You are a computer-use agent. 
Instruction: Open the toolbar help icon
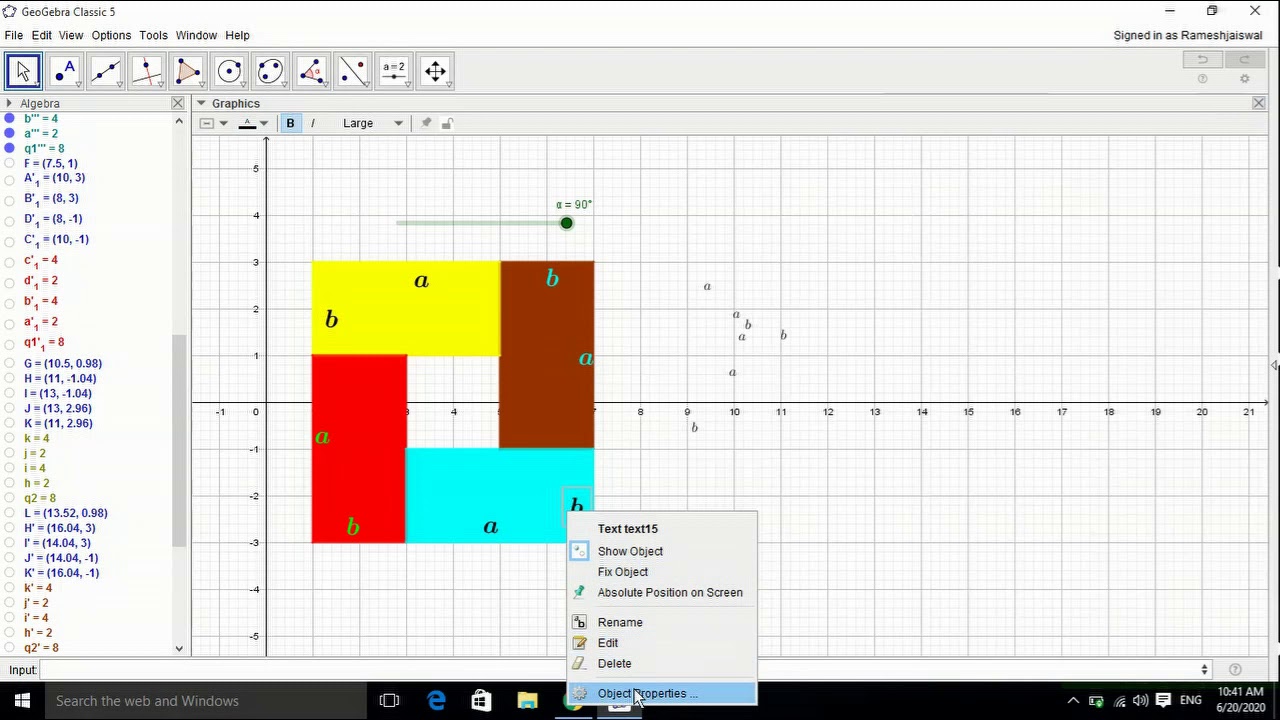(1203, 79)
